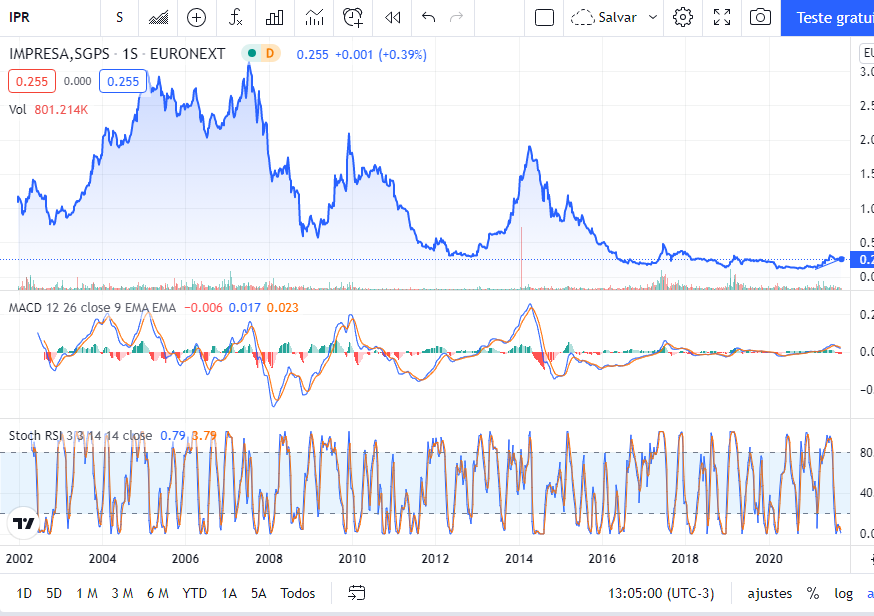Open indicator templates icon

coord(314,17)
